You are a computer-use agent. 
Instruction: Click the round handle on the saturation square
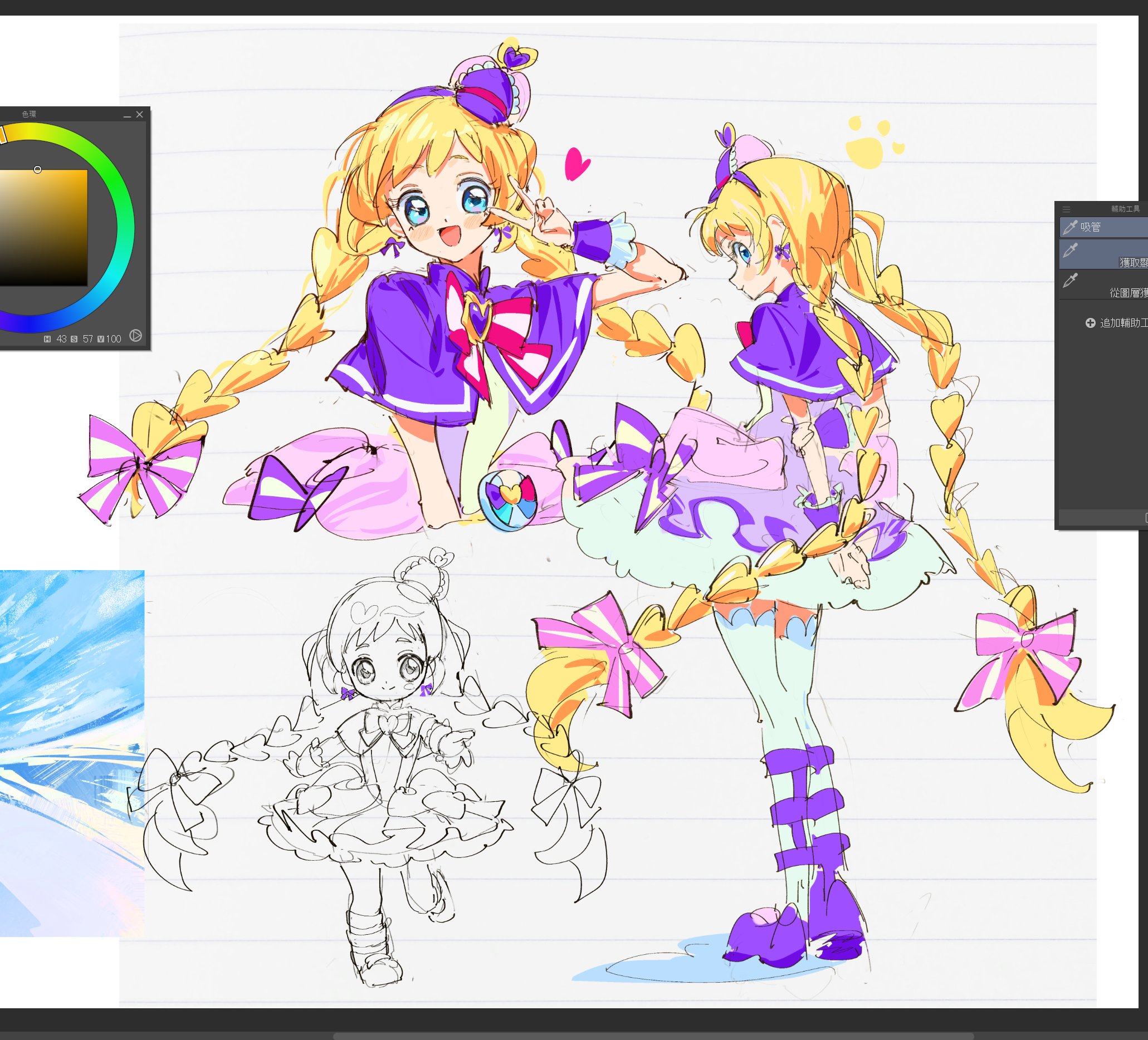(x=37, y=170)
